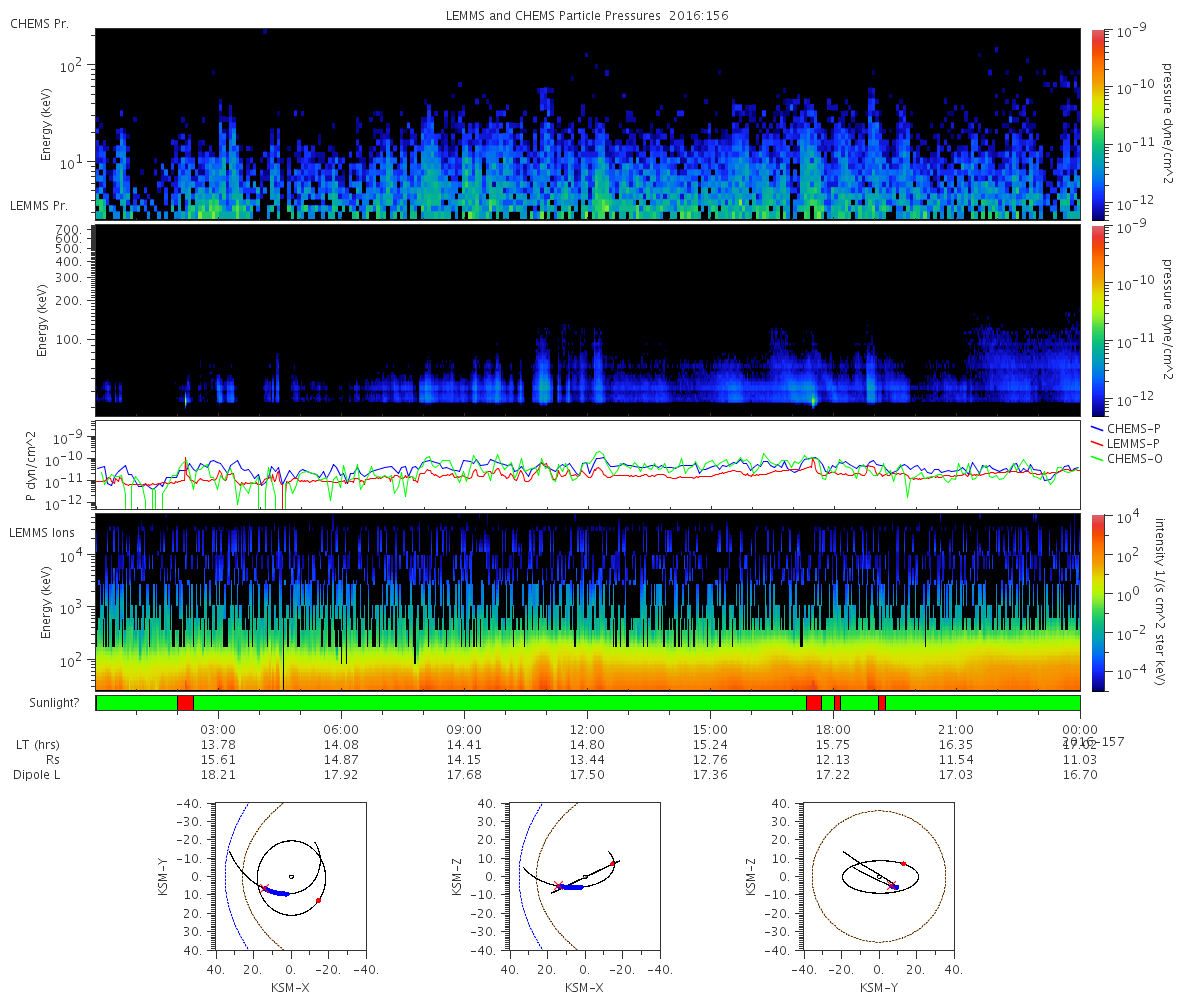Click the LT value 16.35
Viewport: 1200px width, 1000px height.
pos(957,744)
